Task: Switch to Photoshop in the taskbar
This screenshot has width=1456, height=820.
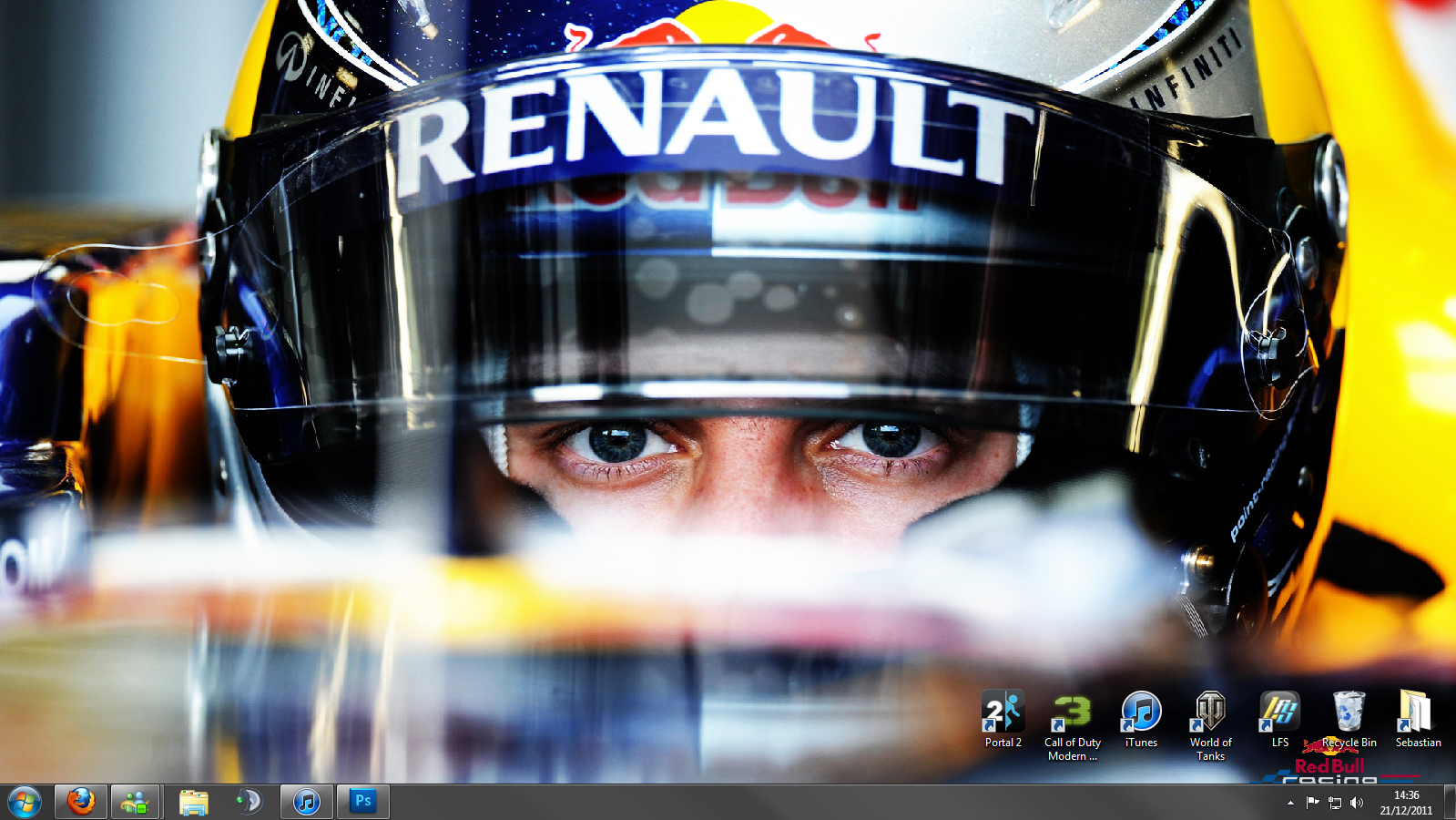Action: (363, 802)
